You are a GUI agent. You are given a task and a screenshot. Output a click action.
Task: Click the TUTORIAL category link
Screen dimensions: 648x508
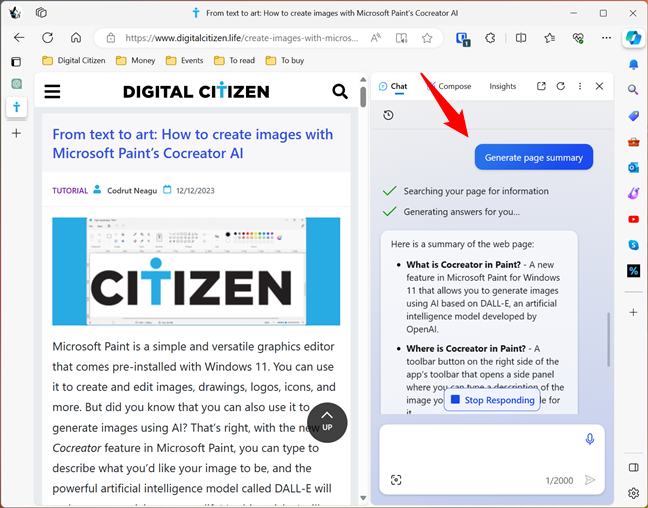pos(70,191)
